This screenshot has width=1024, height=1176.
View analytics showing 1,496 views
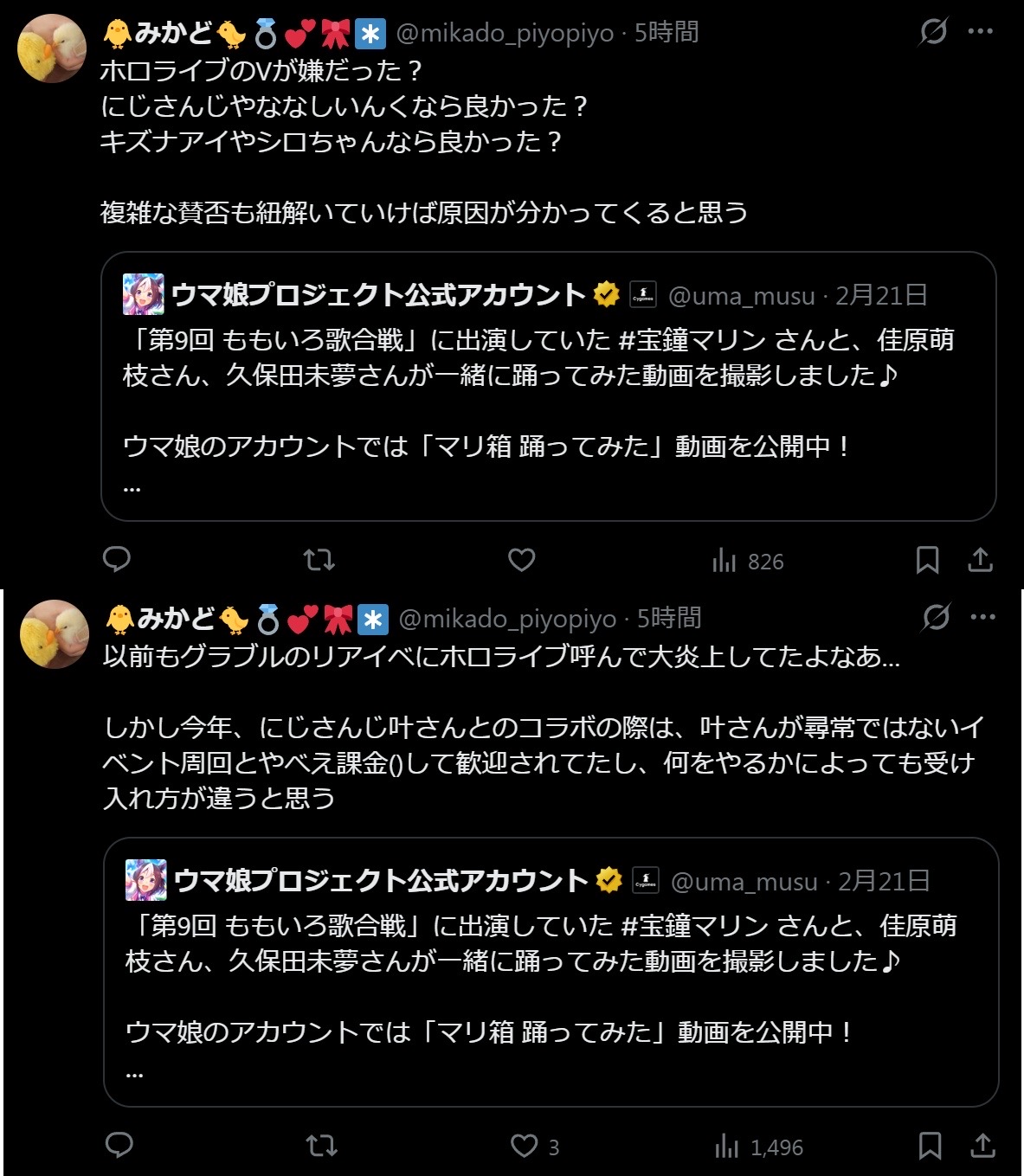(759, 1147)
